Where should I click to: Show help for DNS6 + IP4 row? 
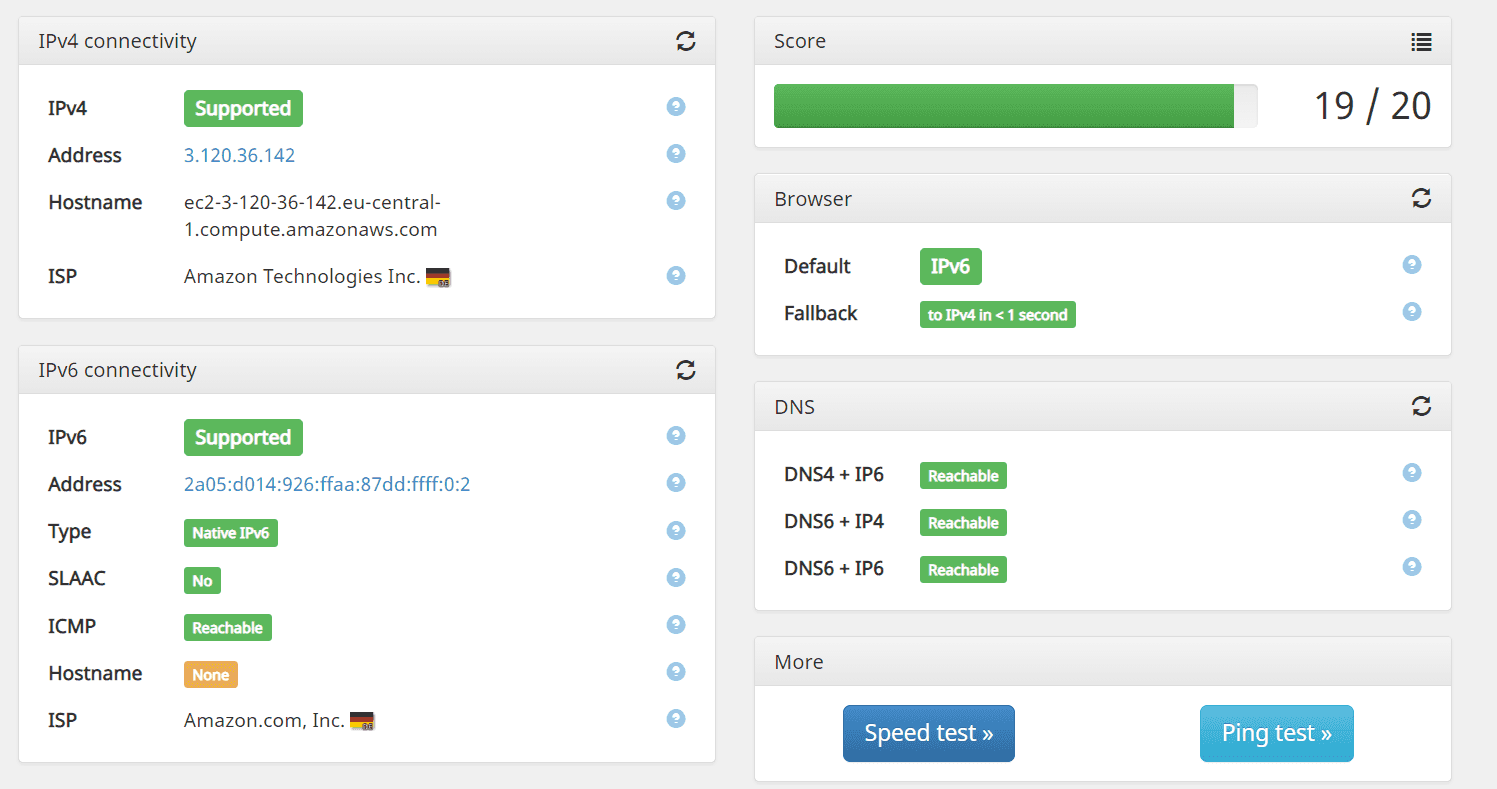click(1411, 520)
